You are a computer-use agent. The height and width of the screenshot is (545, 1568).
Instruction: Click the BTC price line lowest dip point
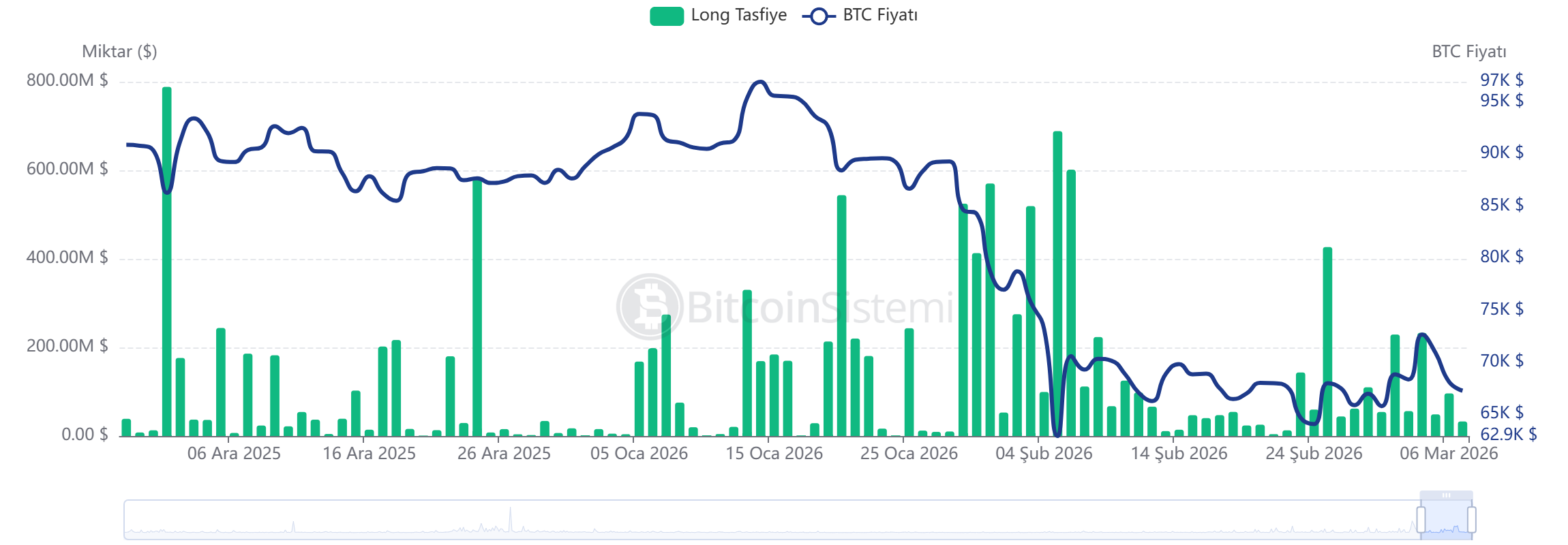point(1057,435)
